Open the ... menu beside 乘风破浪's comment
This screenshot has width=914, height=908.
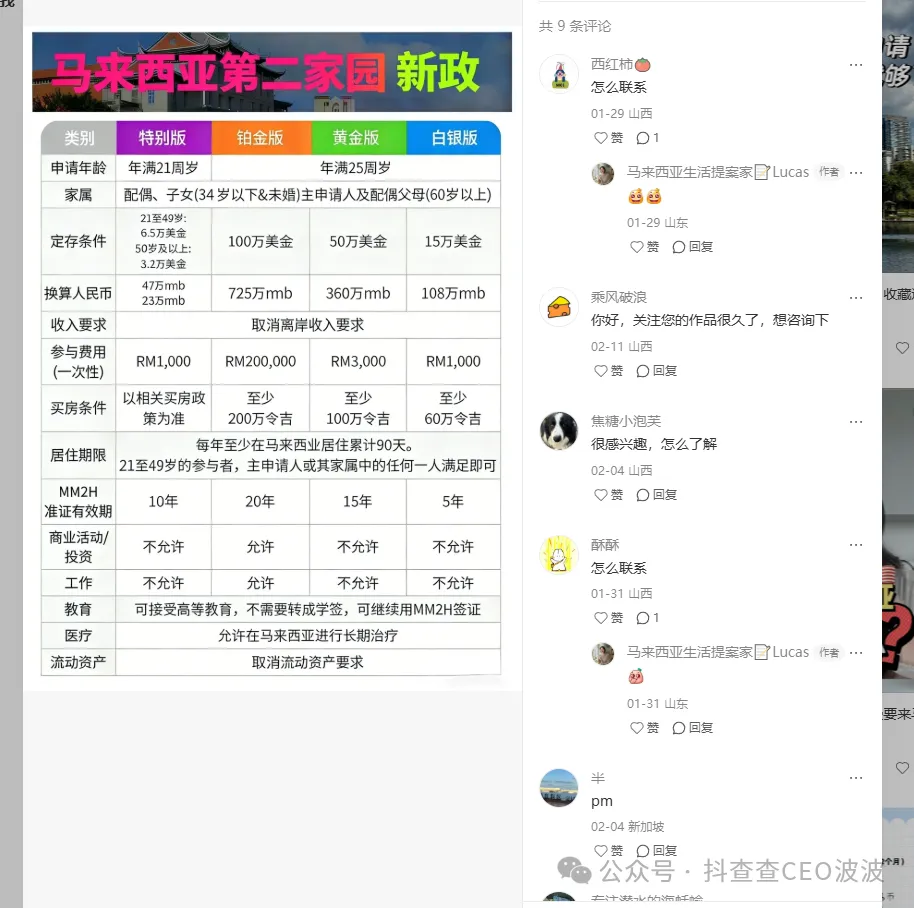click(856, 296)
